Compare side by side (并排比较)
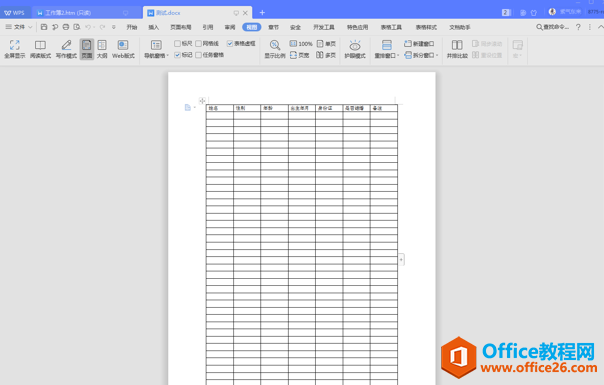604x385 pixels. 457,49
